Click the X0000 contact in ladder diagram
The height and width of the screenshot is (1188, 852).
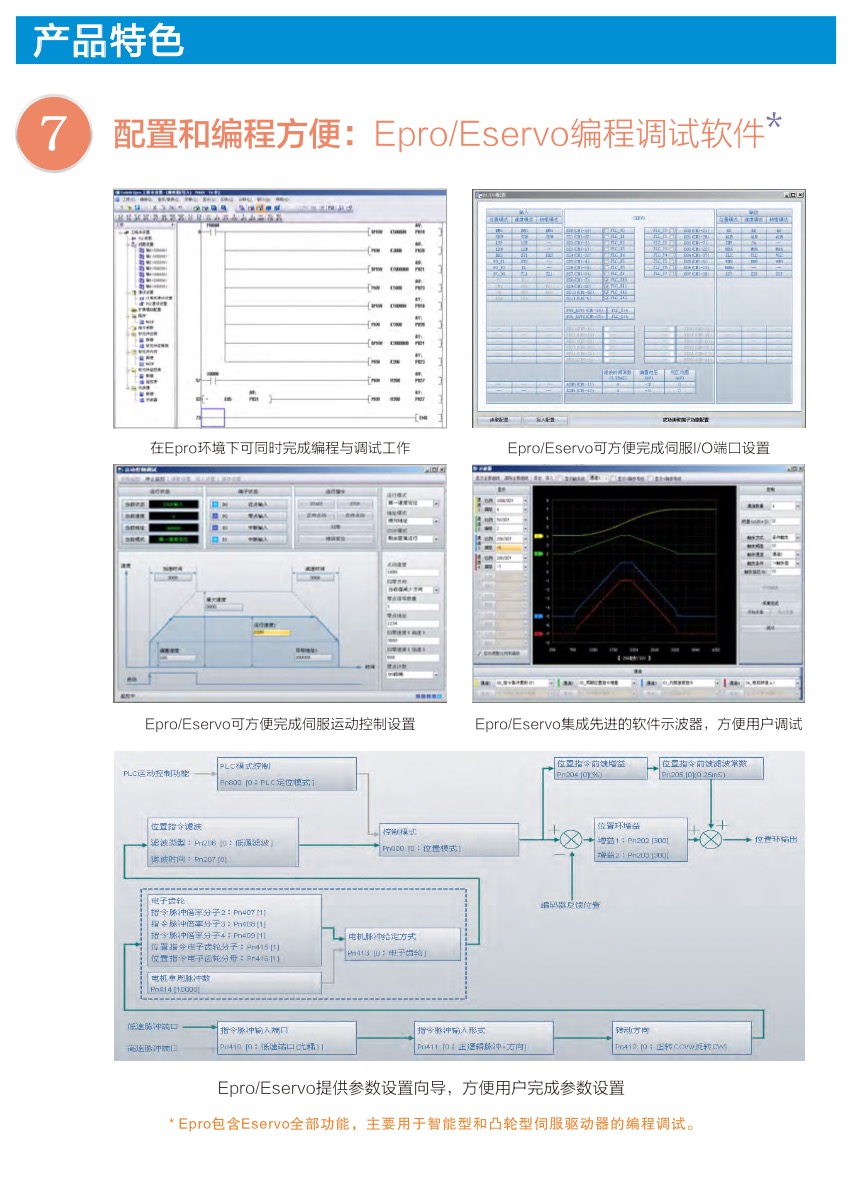click(213, 380)
